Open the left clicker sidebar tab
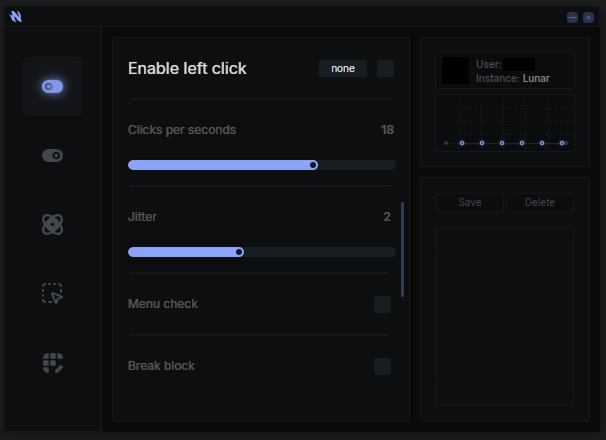The height and width of the screenshot is (440, 606). point(52,86)
